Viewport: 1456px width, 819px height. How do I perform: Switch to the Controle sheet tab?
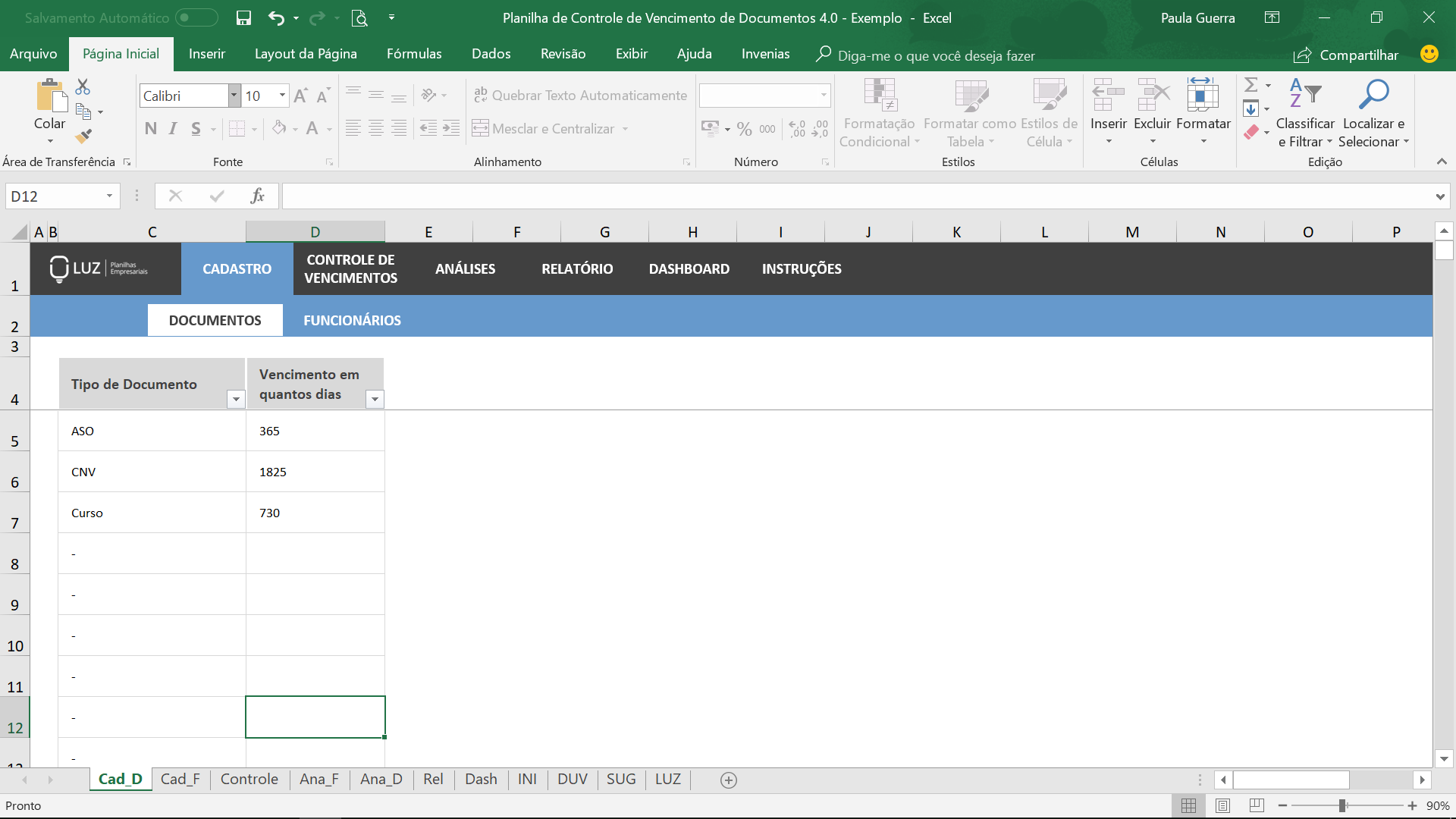coord(249,780)
